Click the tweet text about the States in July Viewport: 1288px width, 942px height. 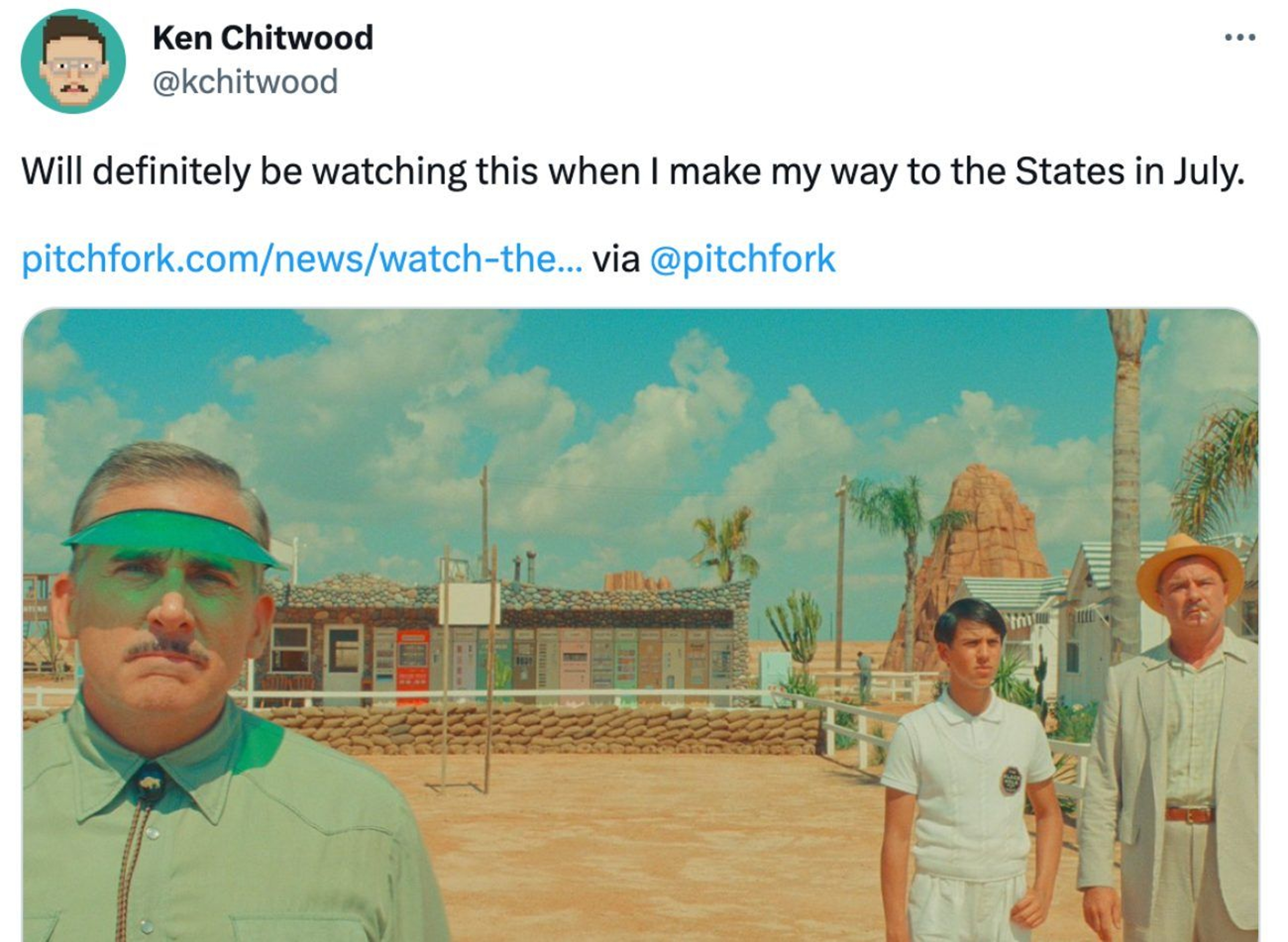pos(633,171)
